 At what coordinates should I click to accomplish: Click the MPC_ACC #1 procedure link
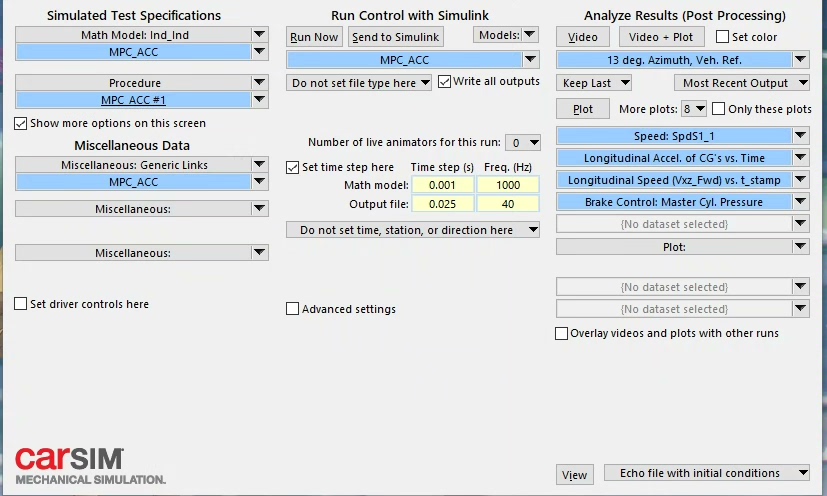pos(133,100)
